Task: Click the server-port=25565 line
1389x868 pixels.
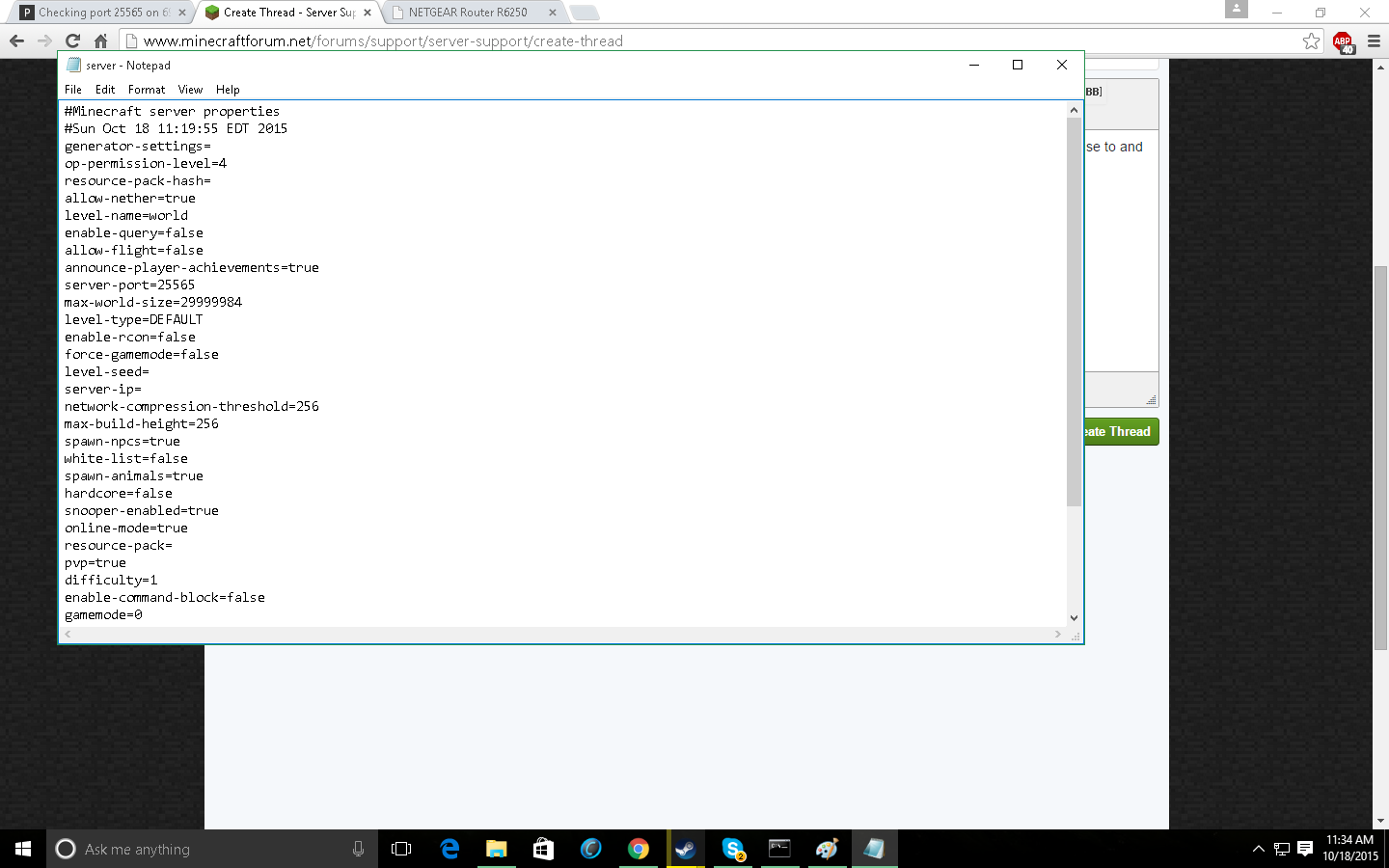Action: click(129, 285)
